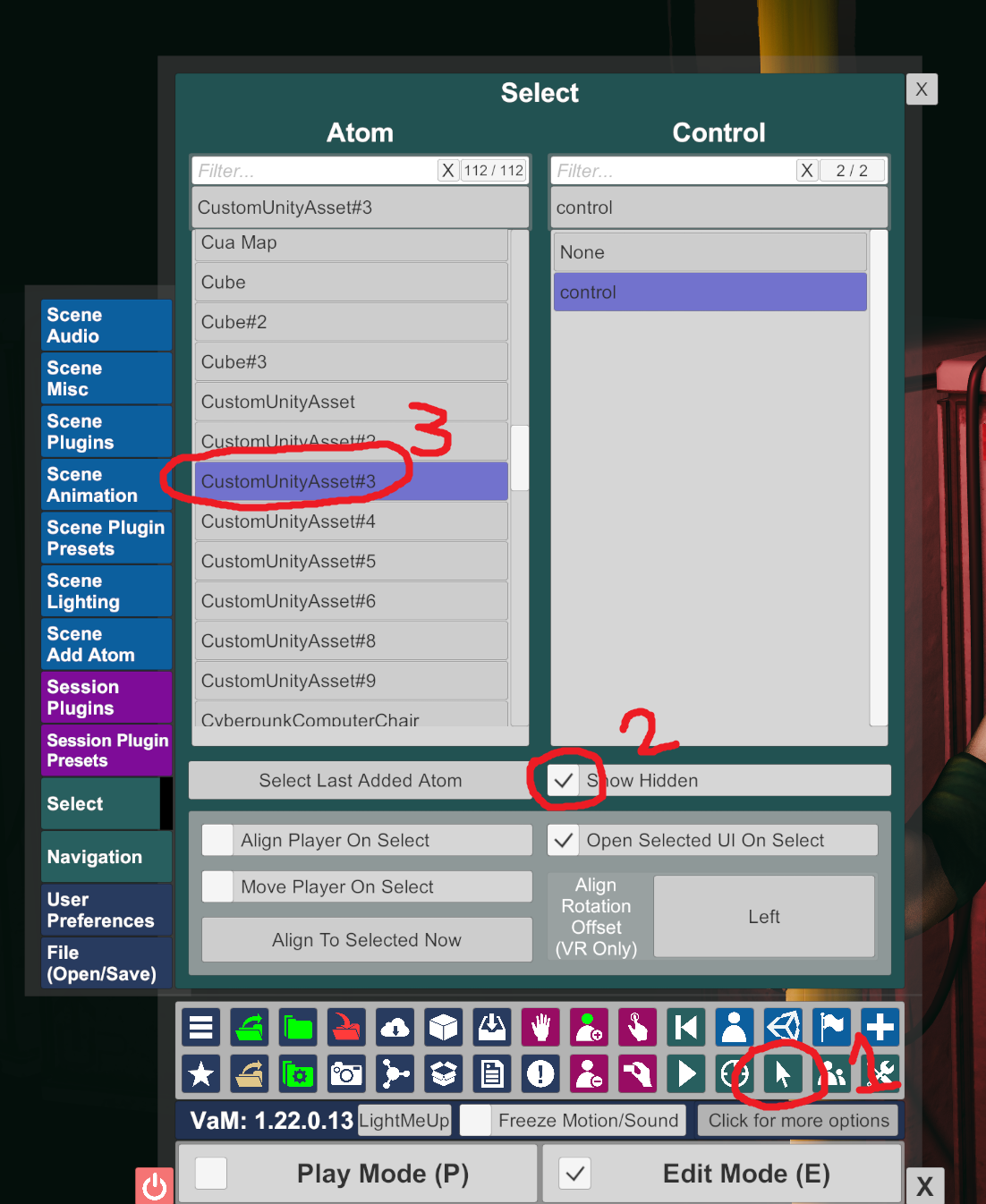Click the mouse cursor select icon
This screenshot has height=1204, width=986.
(783, 1073)
